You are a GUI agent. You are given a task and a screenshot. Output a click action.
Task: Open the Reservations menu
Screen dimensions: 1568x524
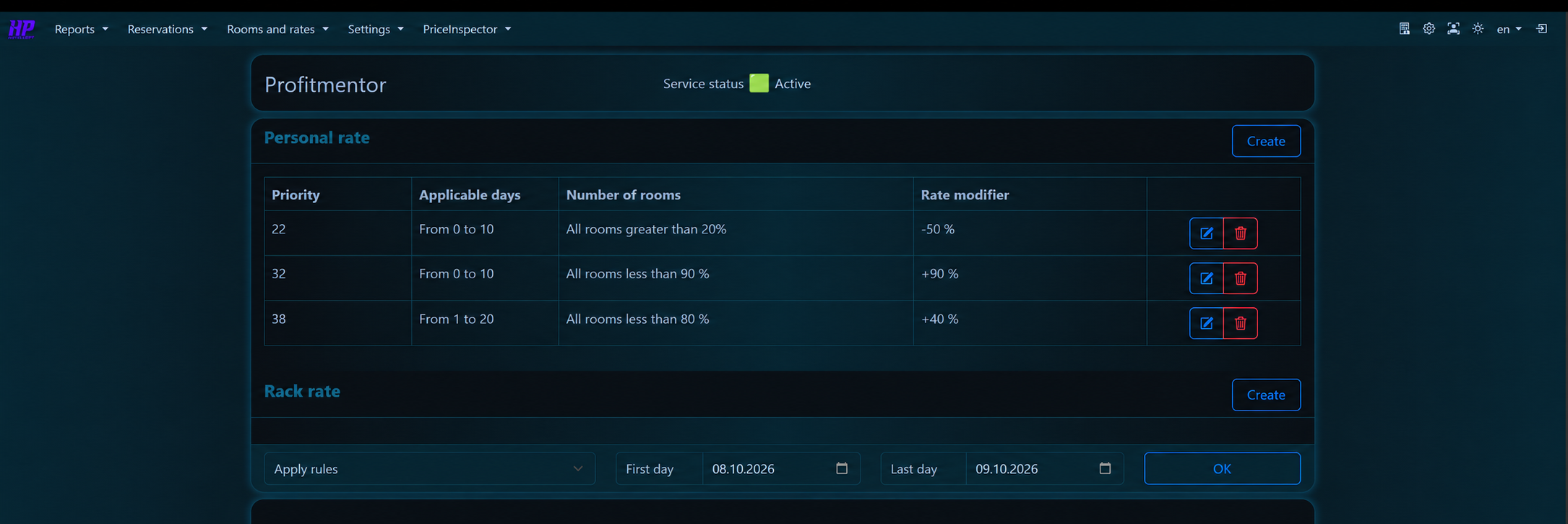point(167,29)
